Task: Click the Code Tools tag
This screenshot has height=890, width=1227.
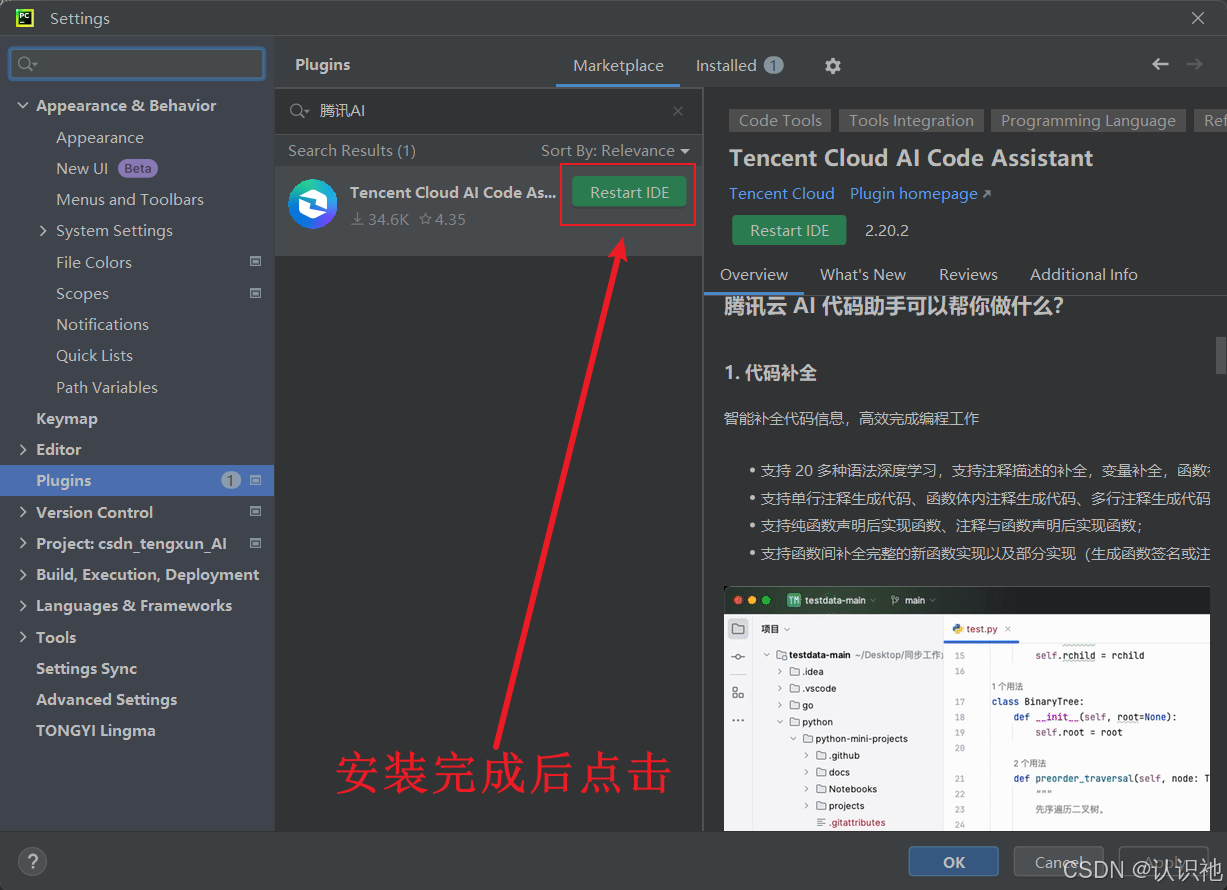Action: pos(780,120)
